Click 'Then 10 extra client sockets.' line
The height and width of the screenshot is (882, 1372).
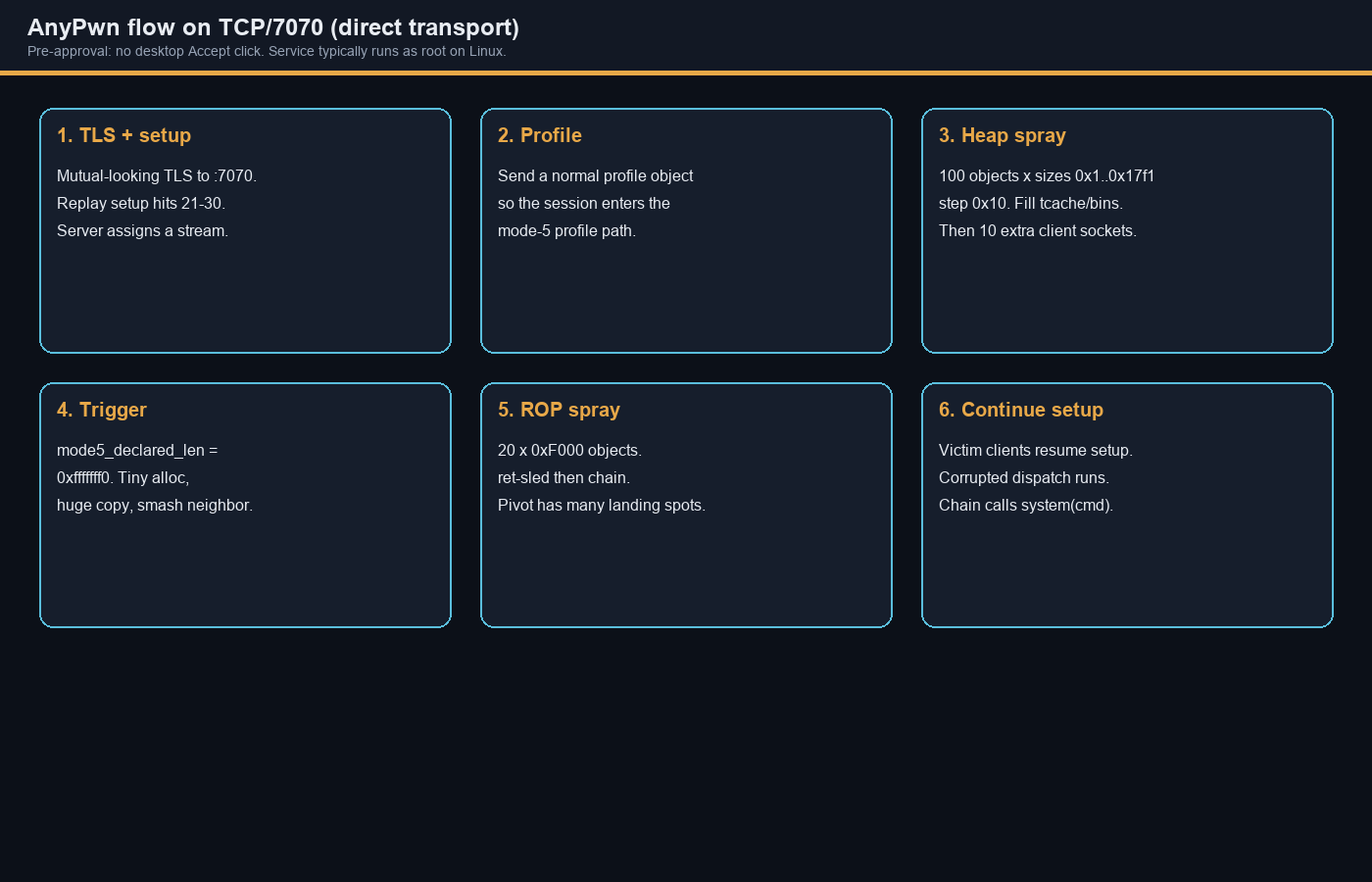click(x=1038, y=230)
